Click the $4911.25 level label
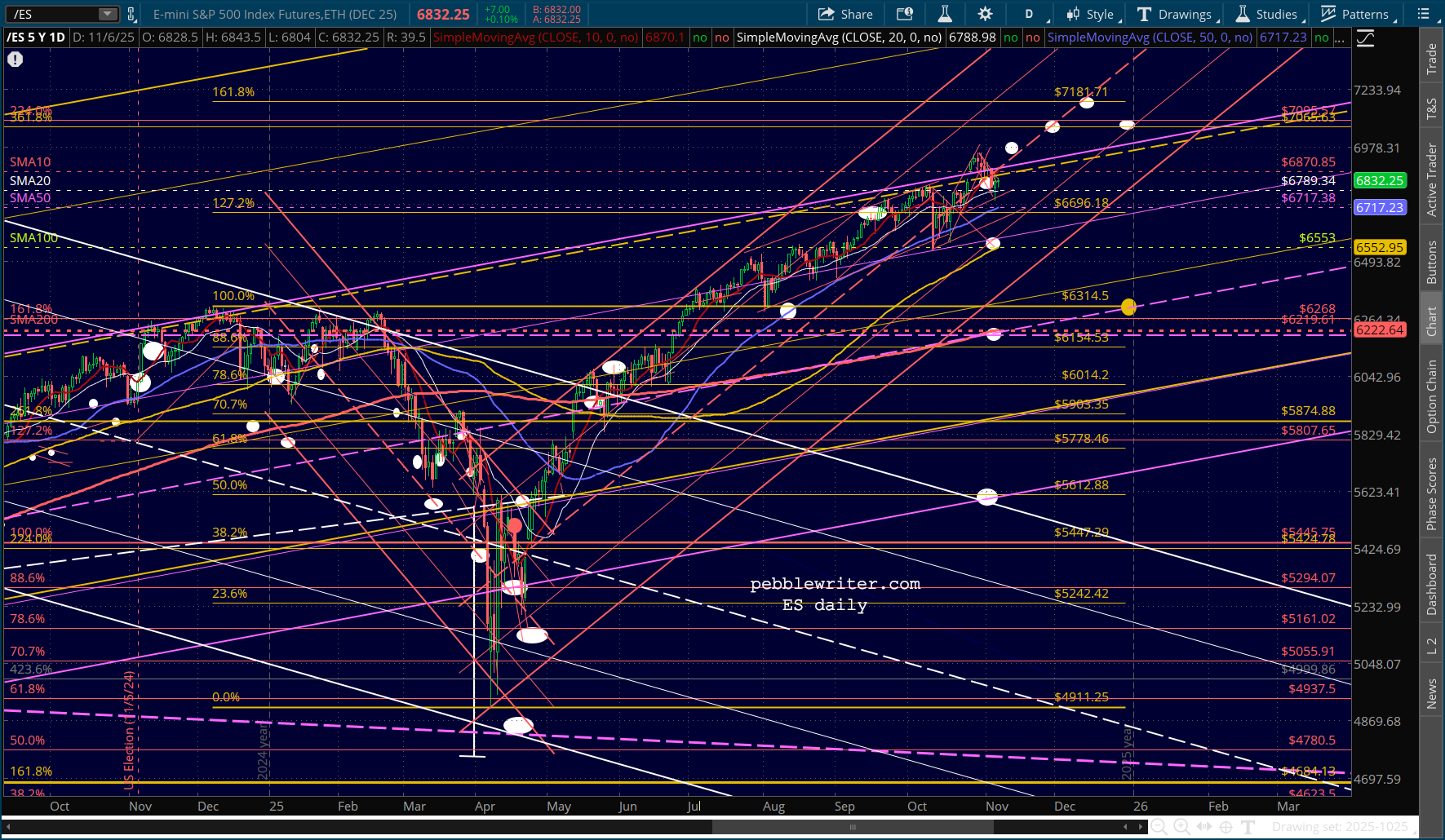1445x840 pixels. pos(1081,696)
